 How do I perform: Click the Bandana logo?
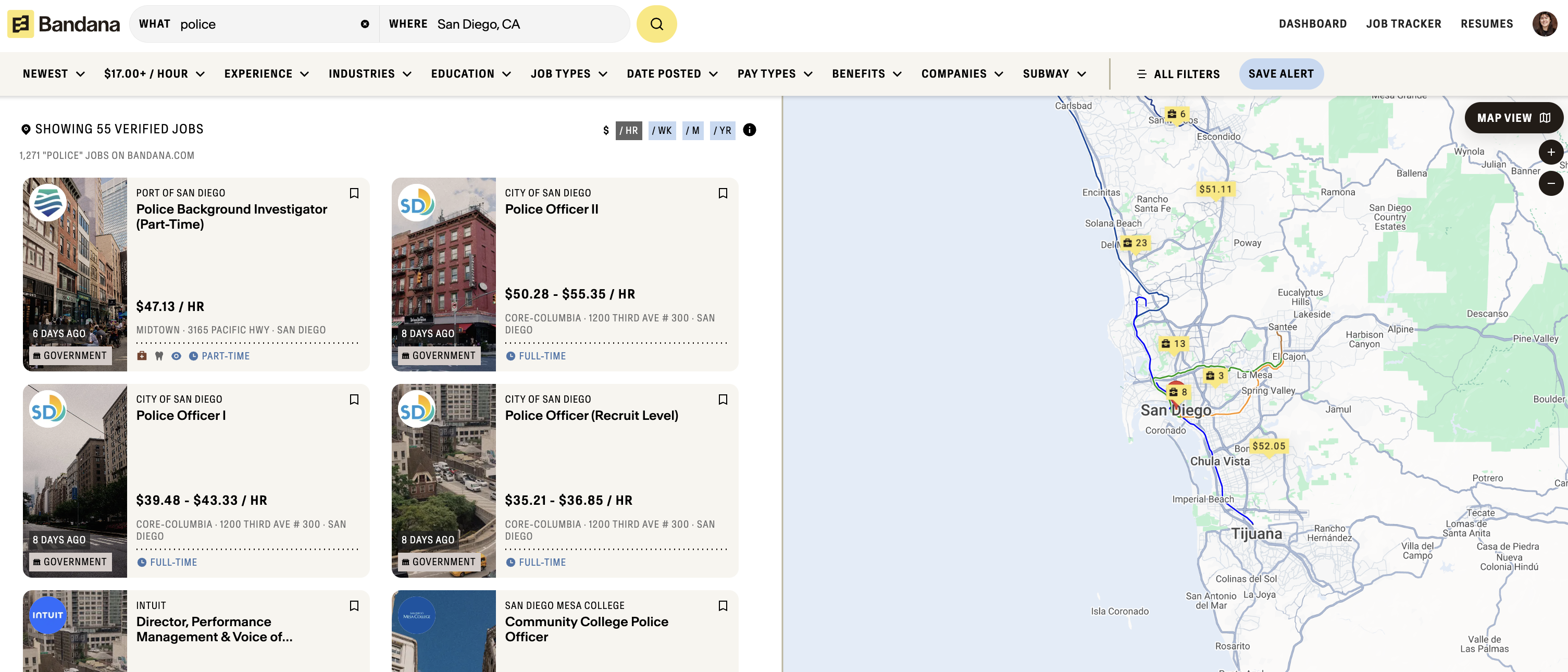click(64, 24)
